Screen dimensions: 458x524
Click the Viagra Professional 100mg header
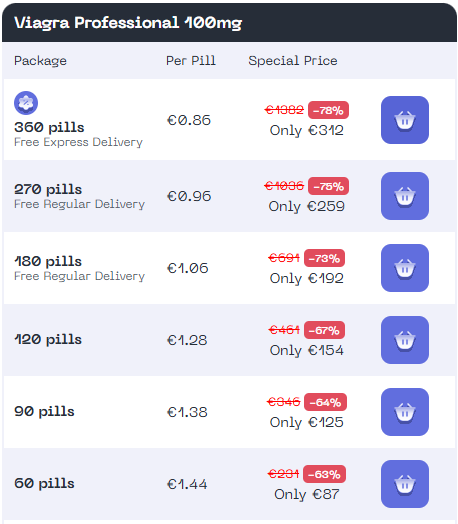click(128, 23)
